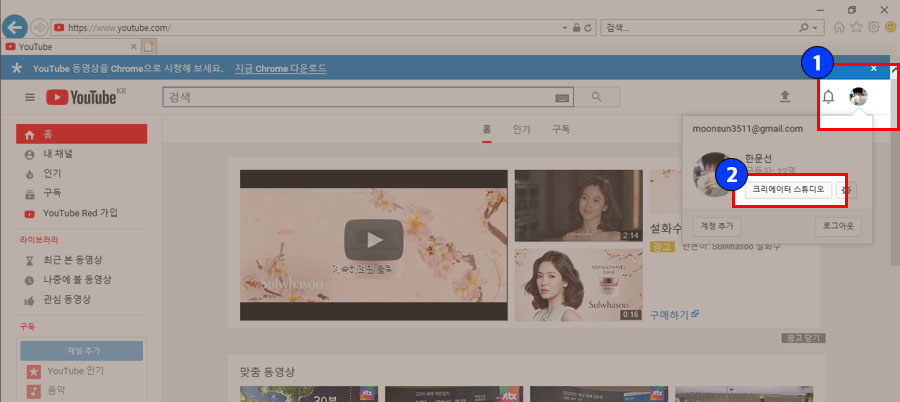Screen dimensions: 900x402
Task: Click the 지금 Chrome 다운로드 link
Action: point(281,68)
